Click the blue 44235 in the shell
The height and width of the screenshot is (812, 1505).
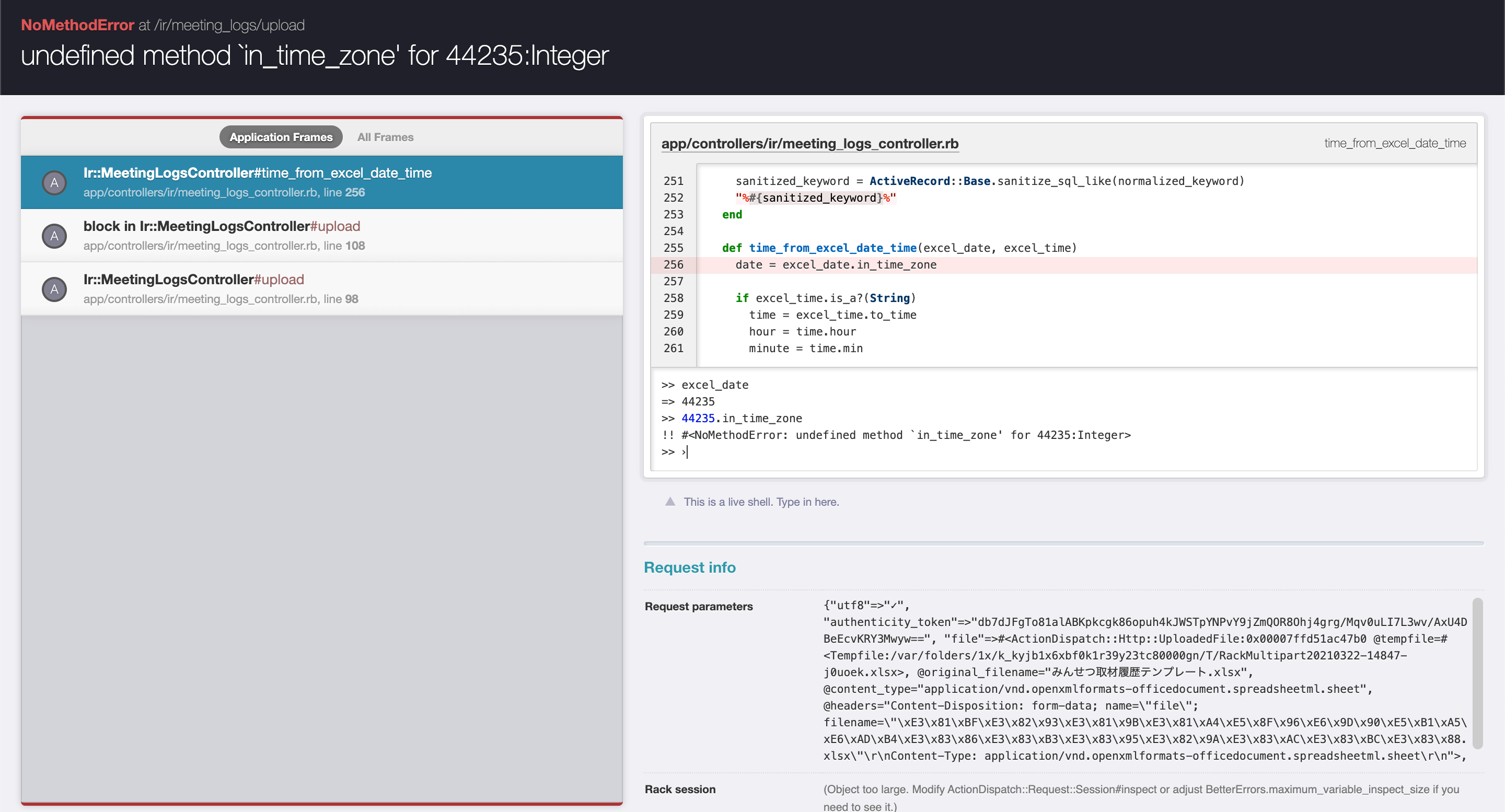pyautogui.click(x=698, y=418)
